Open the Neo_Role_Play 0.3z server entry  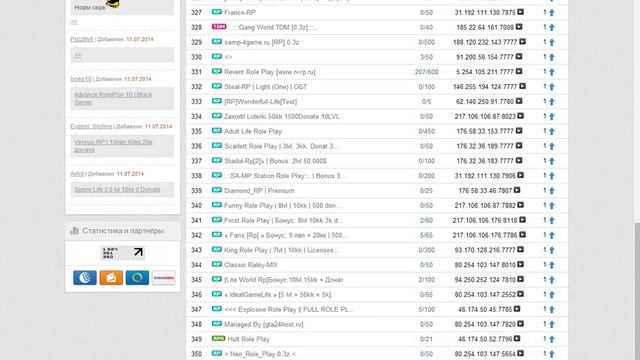[x=260, y=354]
